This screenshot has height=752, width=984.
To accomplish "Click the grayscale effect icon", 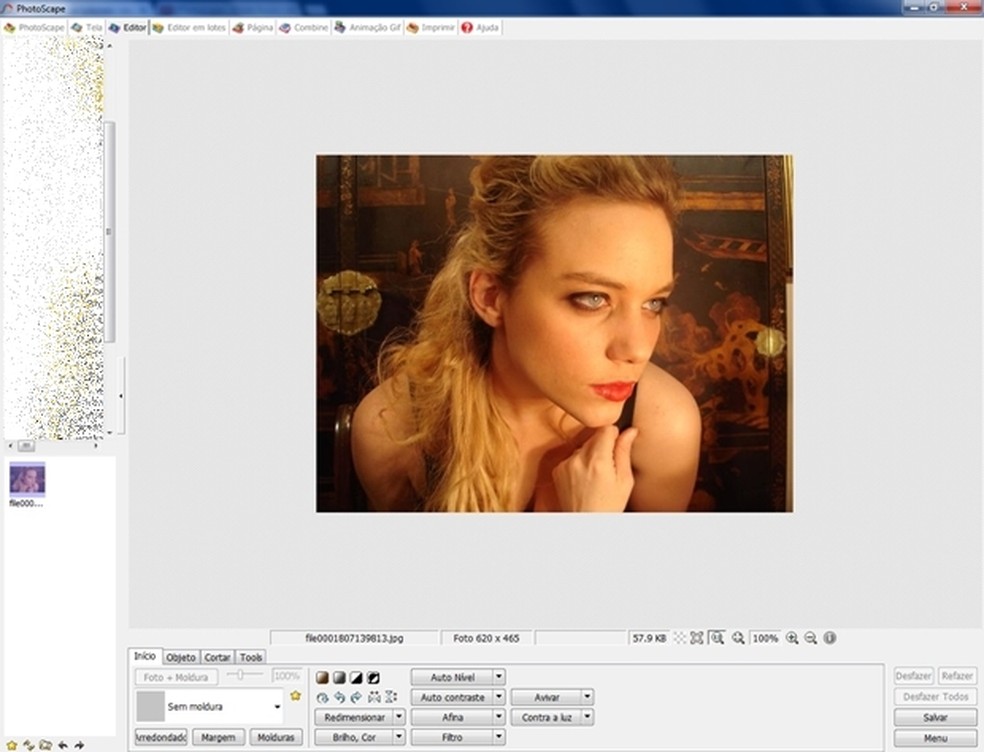I will click(339, 677).
